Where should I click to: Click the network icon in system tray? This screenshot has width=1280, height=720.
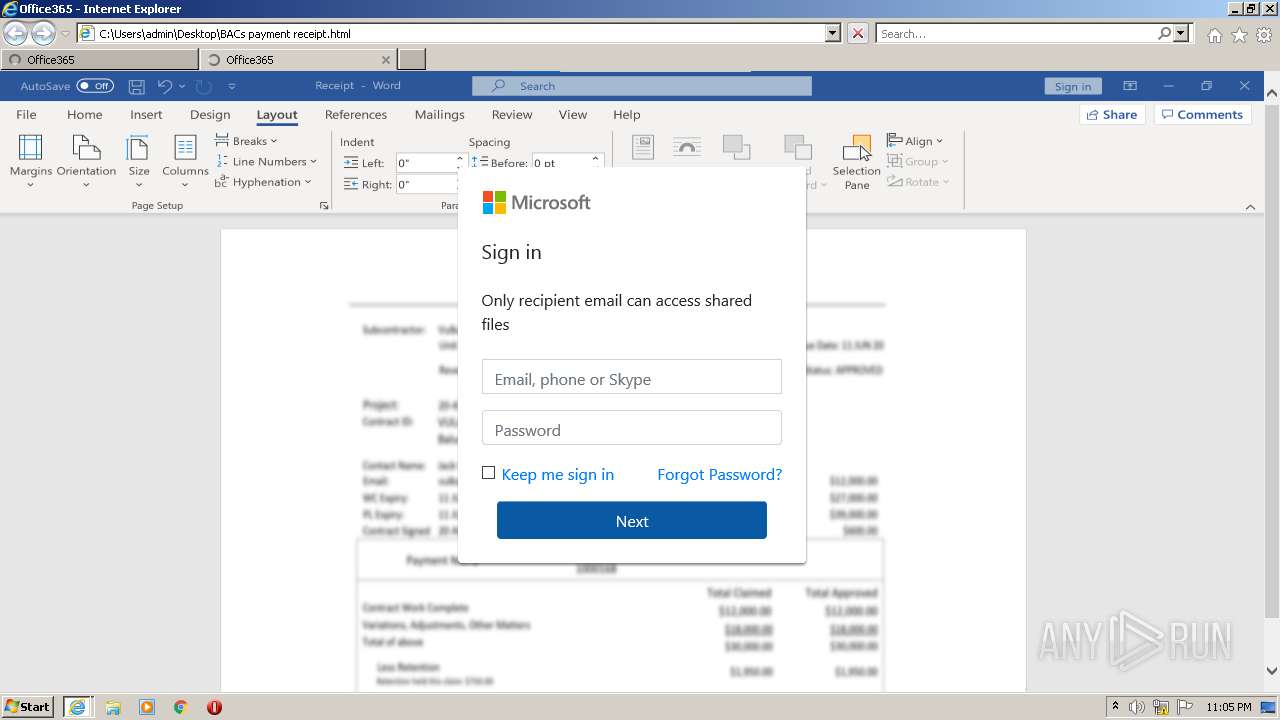coord(1160,707)
